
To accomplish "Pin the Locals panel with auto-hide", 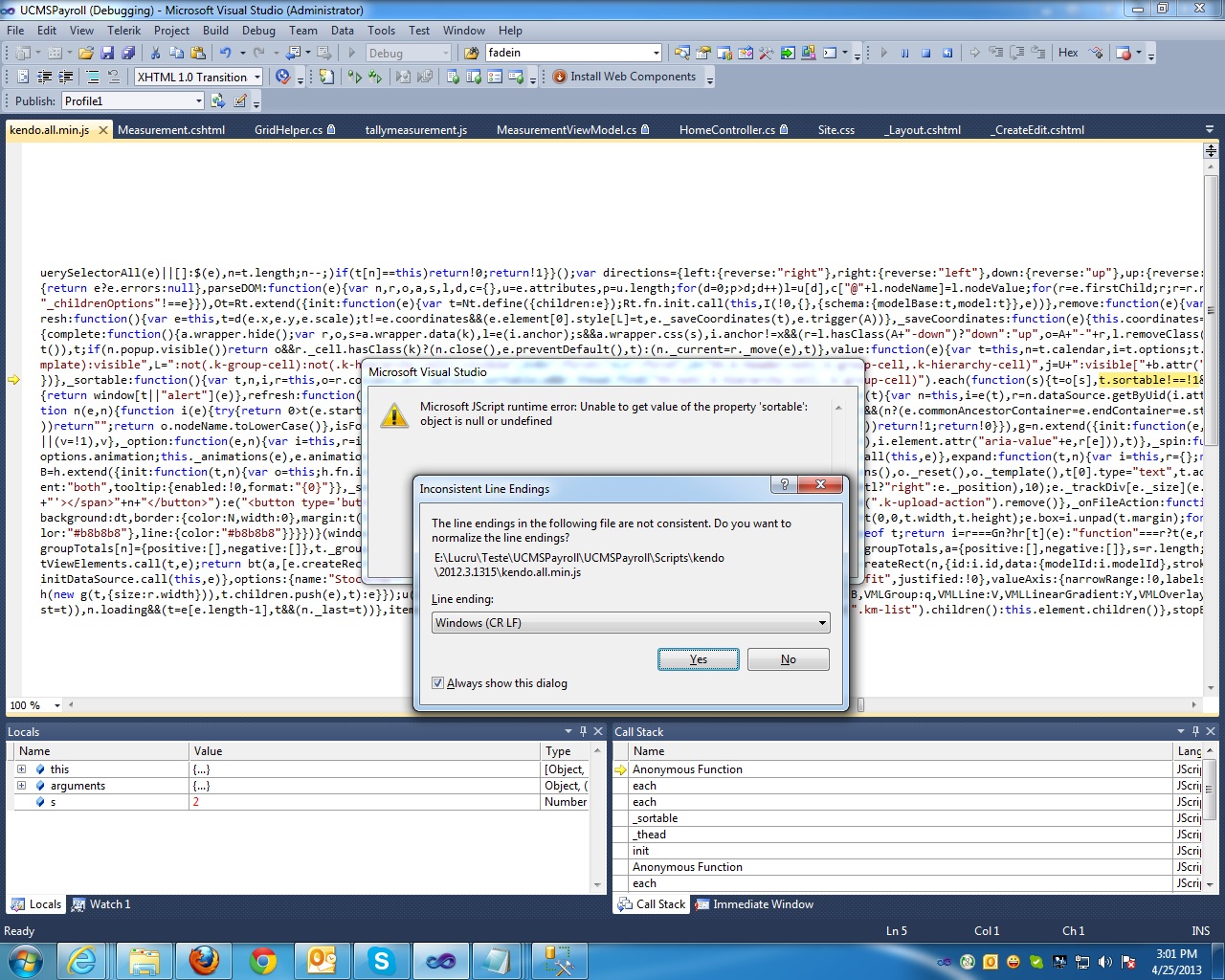I will (584, 731).
